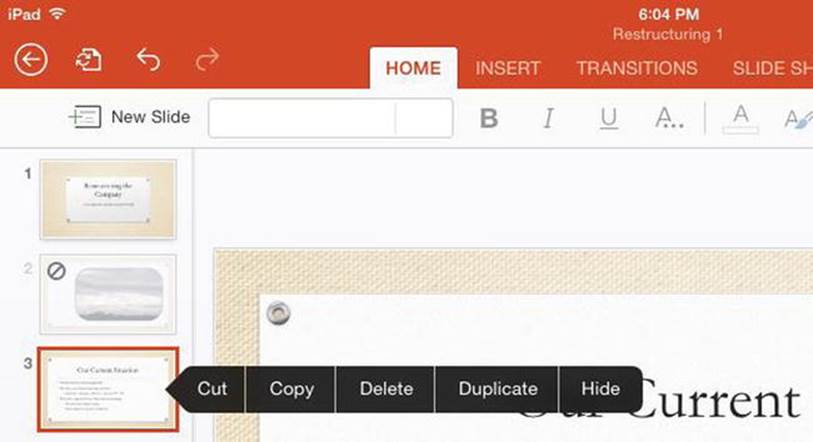813x442 pixels.
Task: Switch to the TRANSITIONS tab
Action: click(637, 68)
